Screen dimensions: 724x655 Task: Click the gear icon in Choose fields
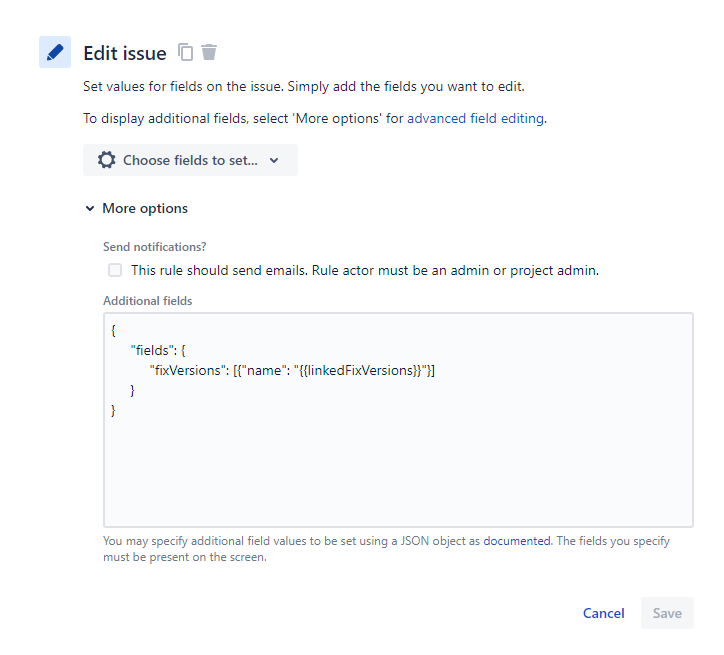(107, 160)
